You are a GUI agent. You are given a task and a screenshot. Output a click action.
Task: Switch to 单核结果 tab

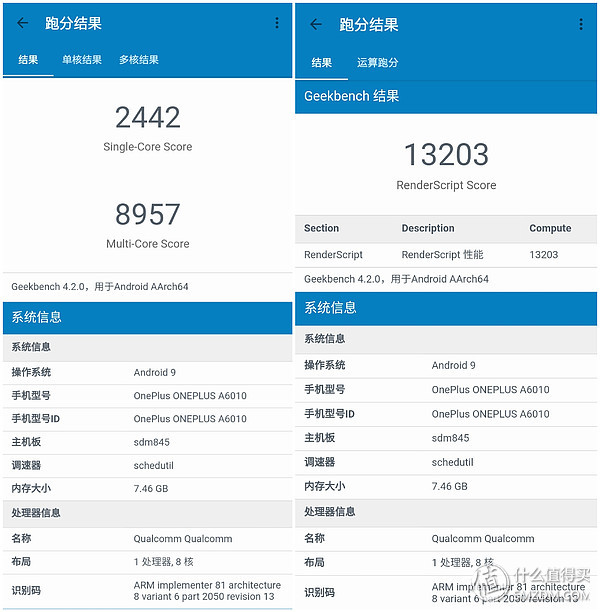point(82,60)
